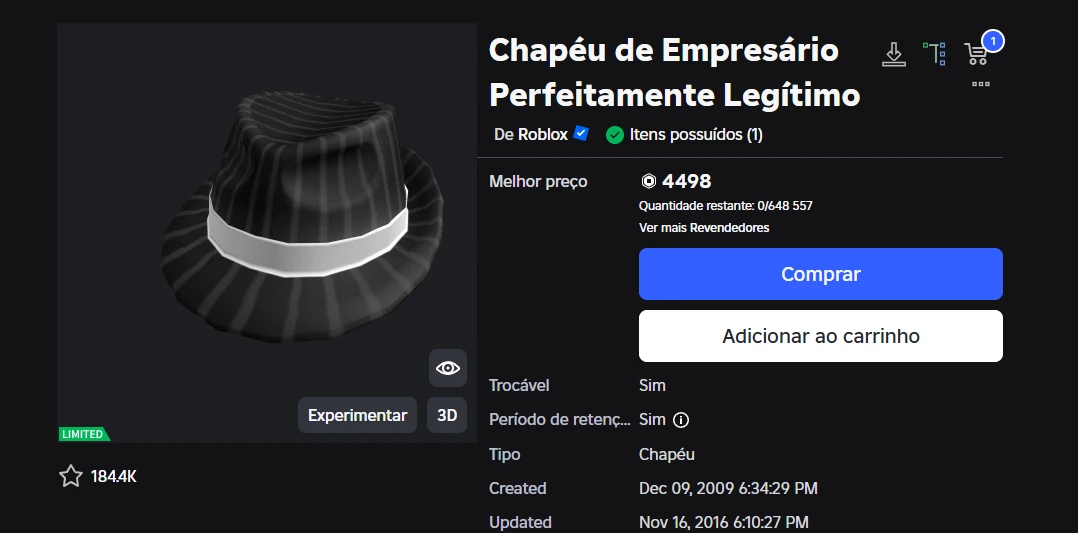The image size is (1078, 533).
Task: Click the blue verified badge next to Roblox
Action: 581,133
